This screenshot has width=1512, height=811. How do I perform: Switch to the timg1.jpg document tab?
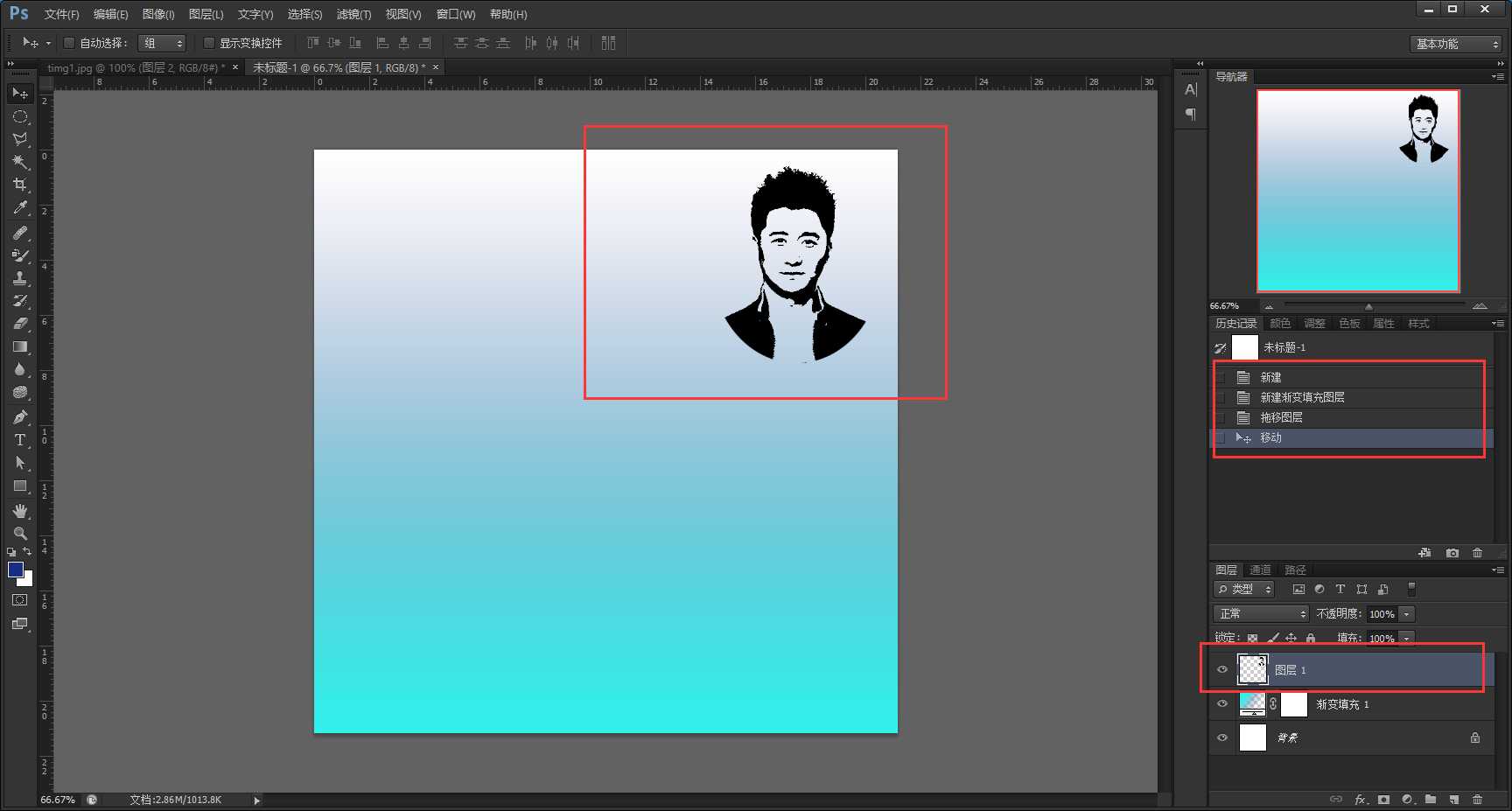point(136,67)
